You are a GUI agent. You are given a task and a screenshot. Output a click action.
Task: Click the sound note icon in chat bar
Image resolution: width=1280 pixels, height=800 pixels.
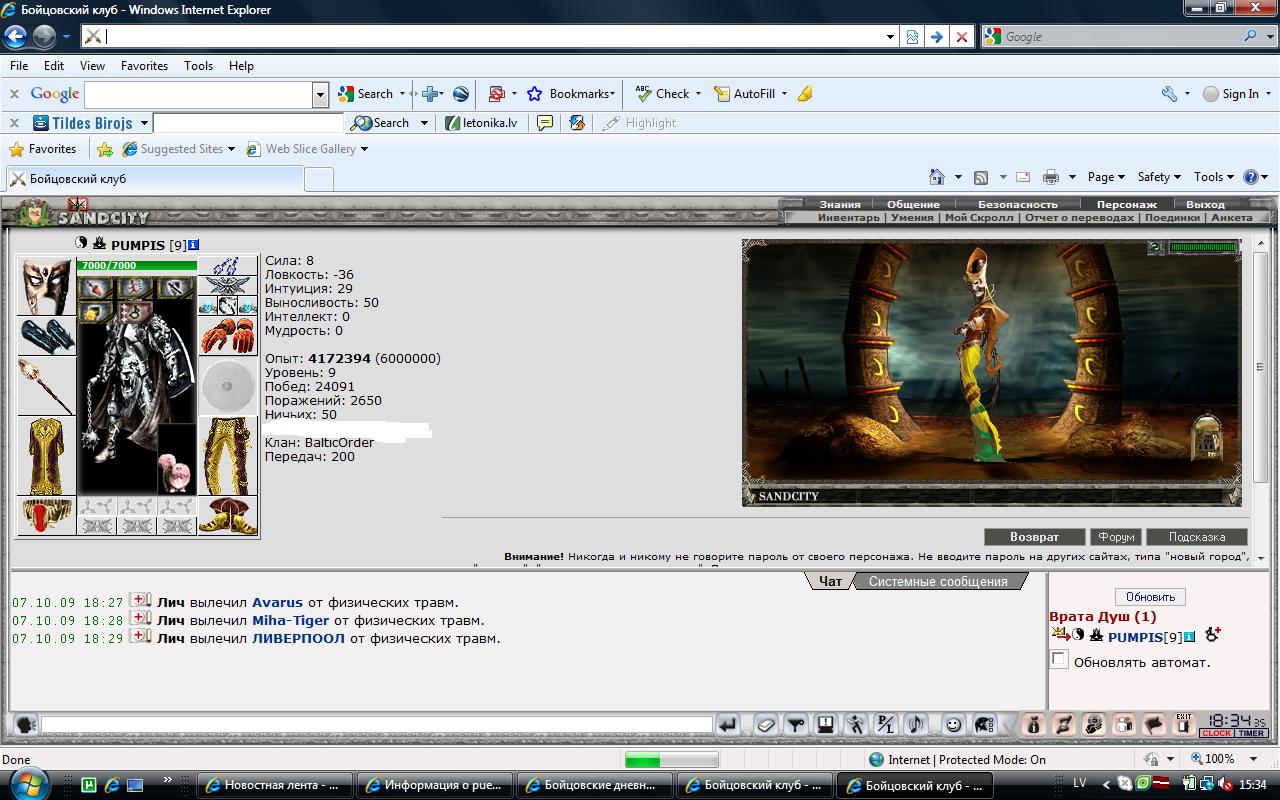pyautogui.click(x=915, y=725)
